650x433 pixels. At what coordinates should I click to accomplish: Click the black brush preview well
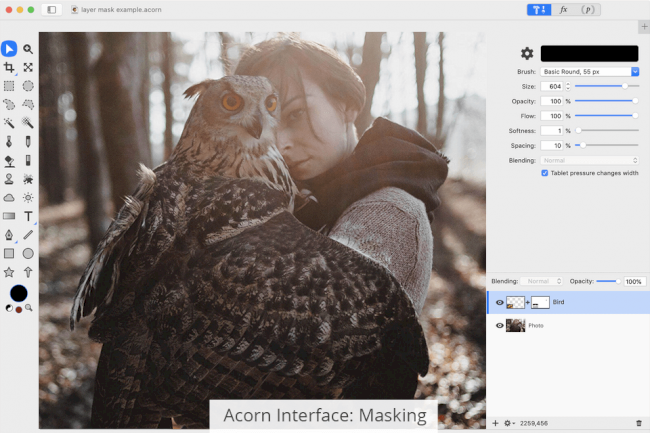(589, 53)
